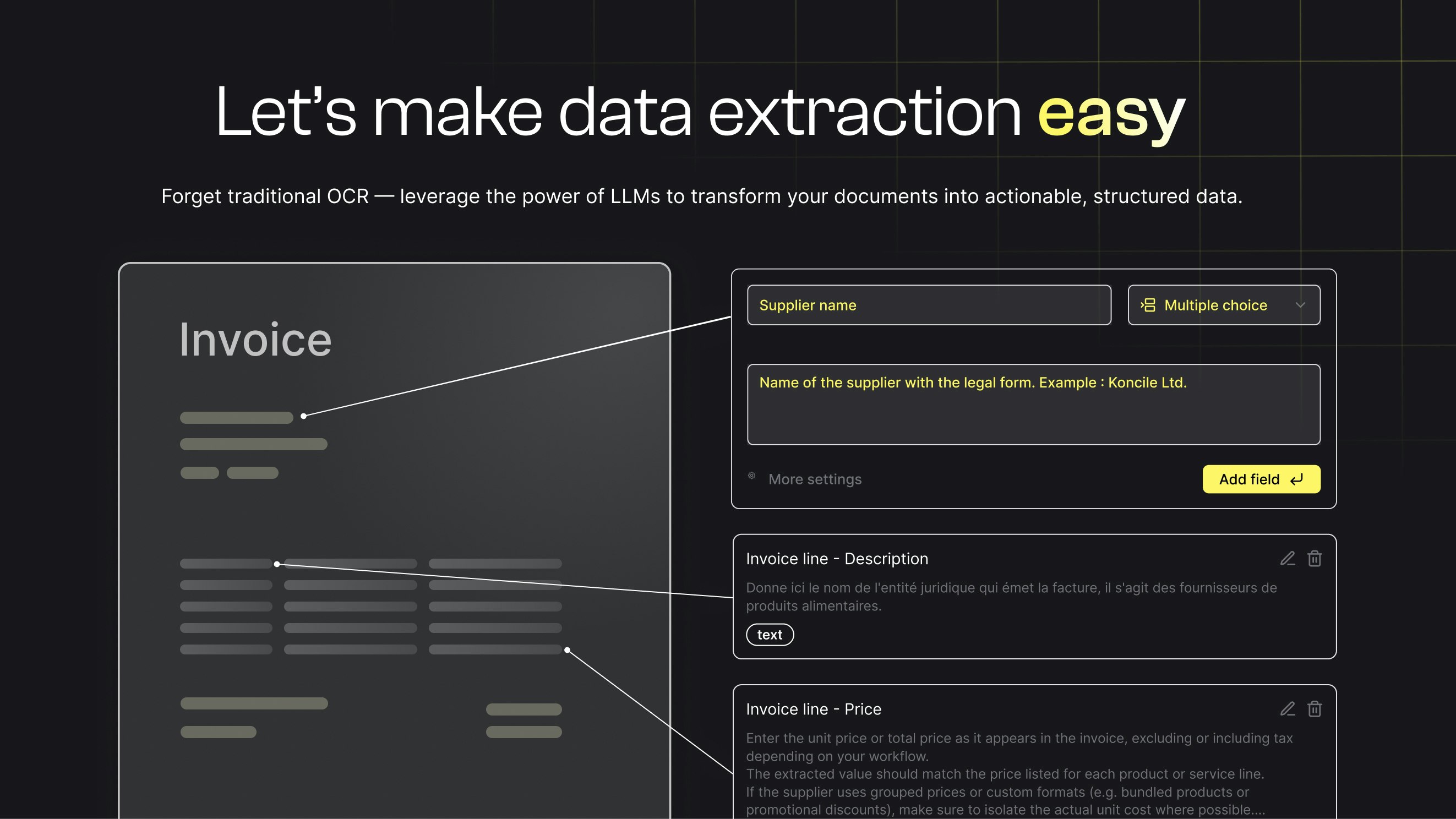The image size is (1456, 819).
Task: Select the Invoice line - Description title
Action: [x=837, y=559]
